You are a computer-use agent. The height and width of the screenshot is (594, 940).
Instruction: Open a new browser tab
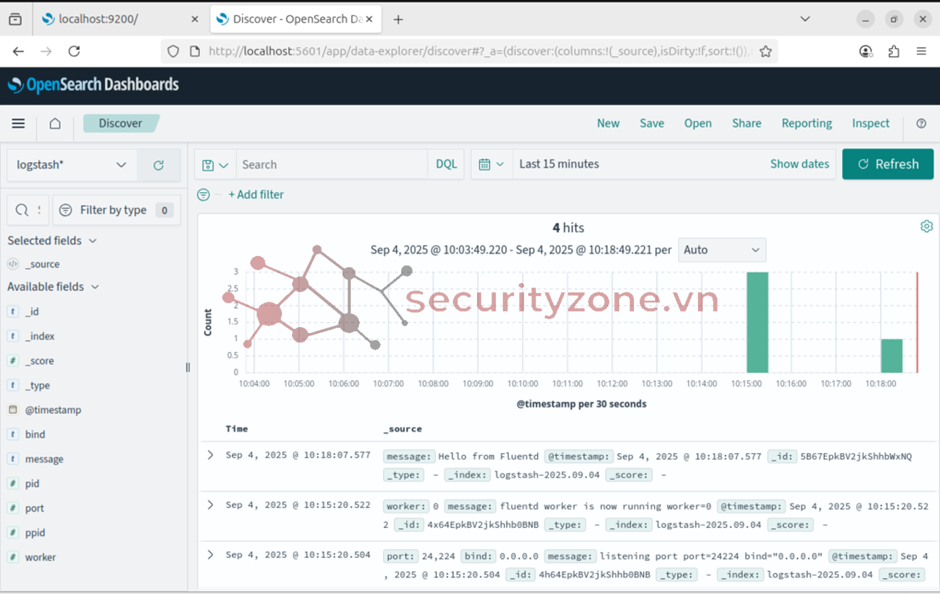[398, 19]
